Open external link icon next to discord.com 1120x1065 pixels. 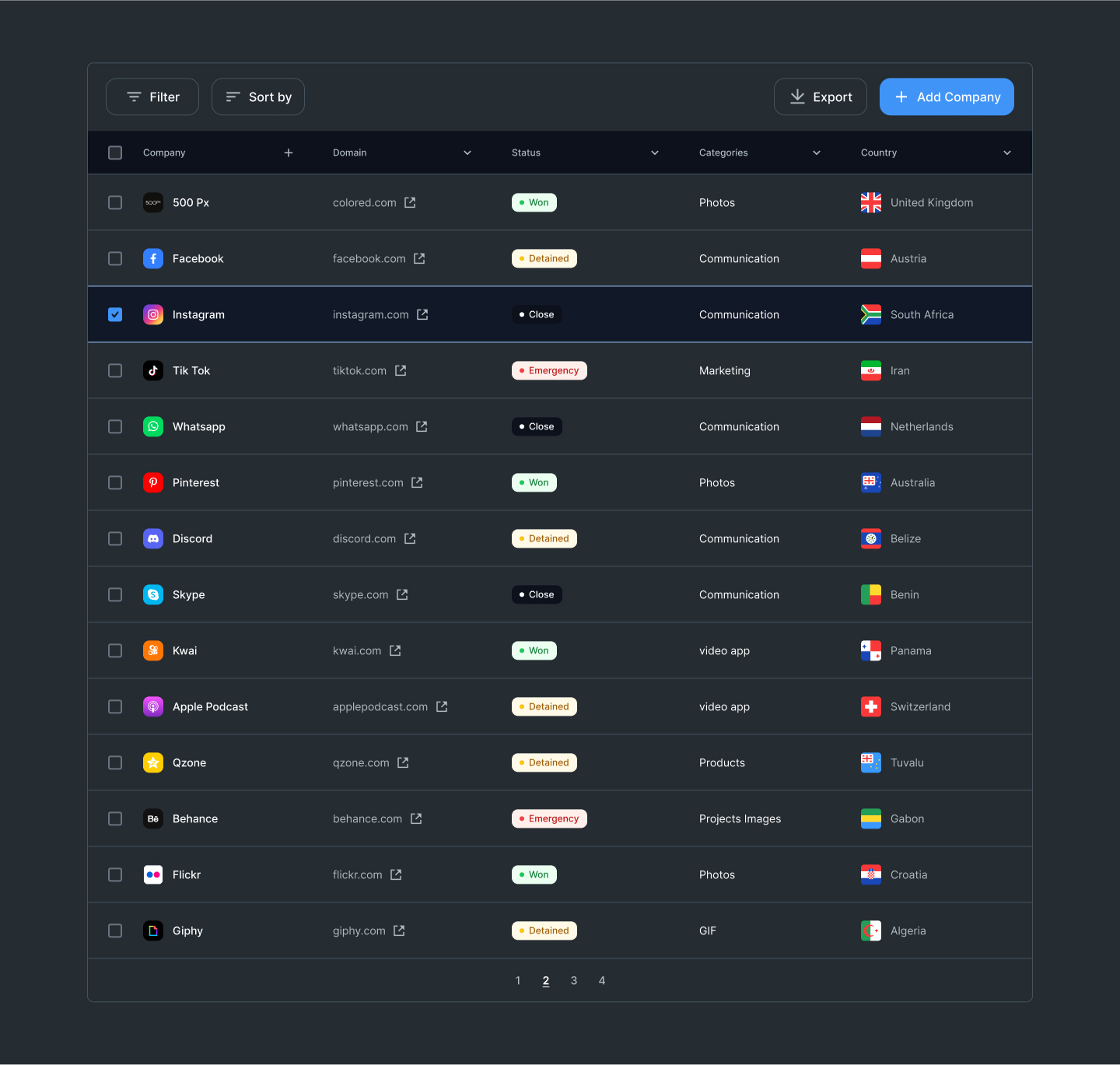[x=410, y=538]
